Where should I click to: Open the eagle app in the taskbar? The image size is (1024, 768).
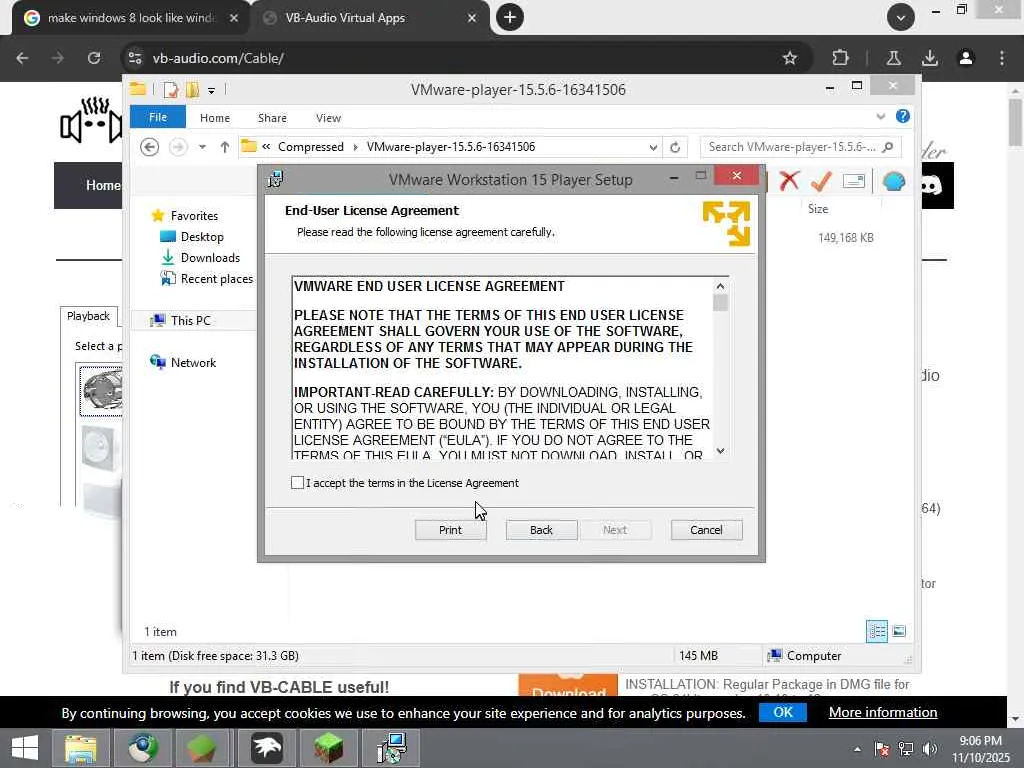pyautogui.click(x=267, y=748)
